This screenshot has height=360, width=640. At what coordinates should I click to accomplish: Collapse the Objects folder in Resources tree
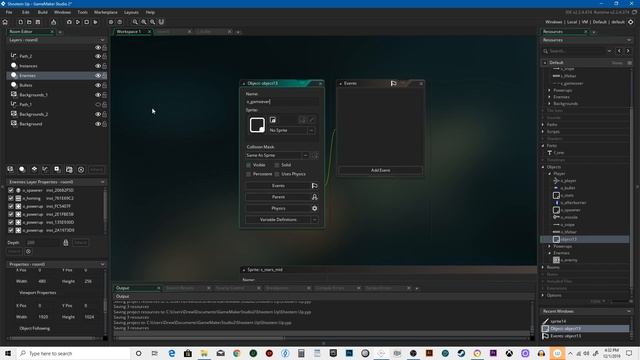(543, 167)
